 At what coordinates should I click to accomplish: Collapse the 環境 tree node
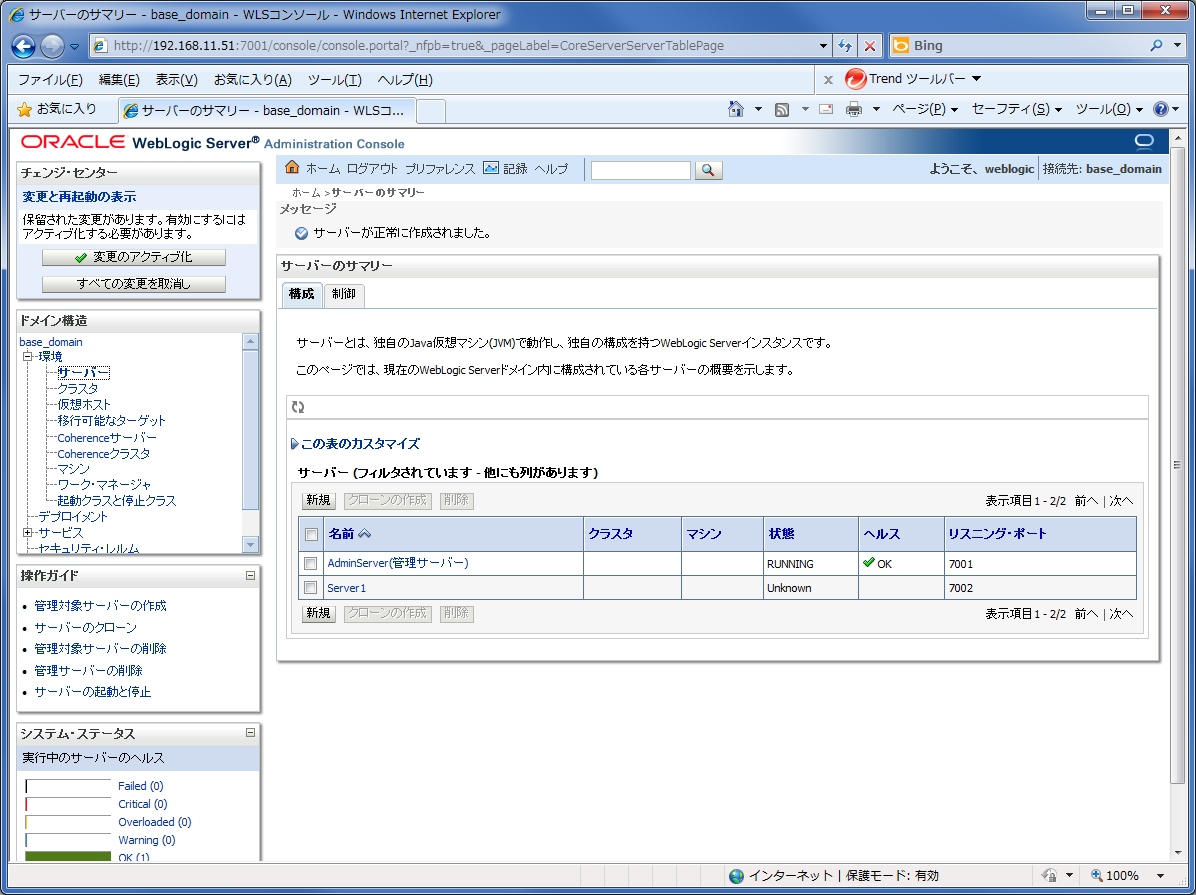click(x=27, y=356)
